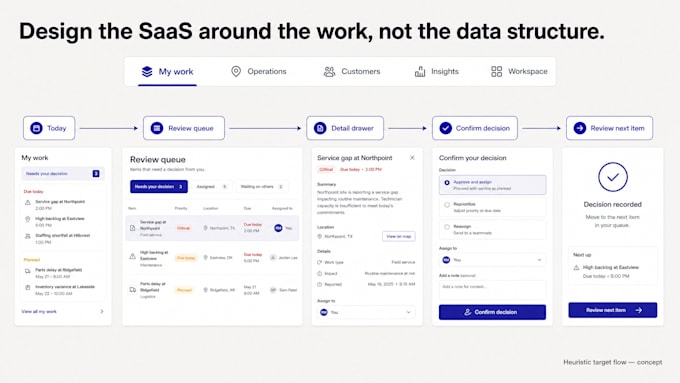Viewport: 680px width, 383px height.
Task: Click warning icon in the Next up card
Action: [576, 268]
